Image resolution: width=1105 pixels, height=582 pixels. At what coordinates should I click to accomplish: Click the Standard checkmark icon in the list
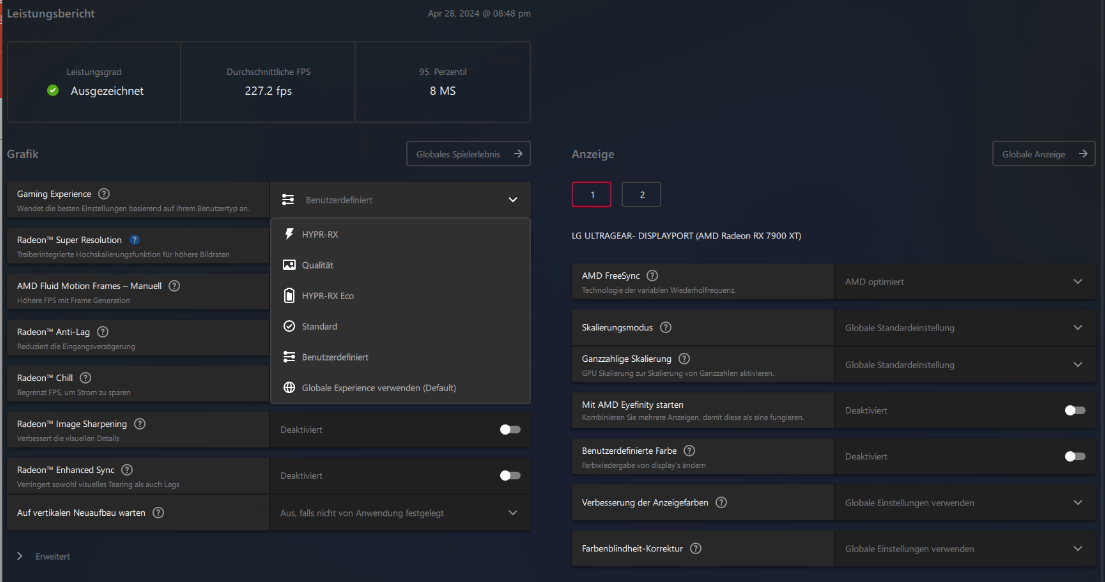point(289,326)
